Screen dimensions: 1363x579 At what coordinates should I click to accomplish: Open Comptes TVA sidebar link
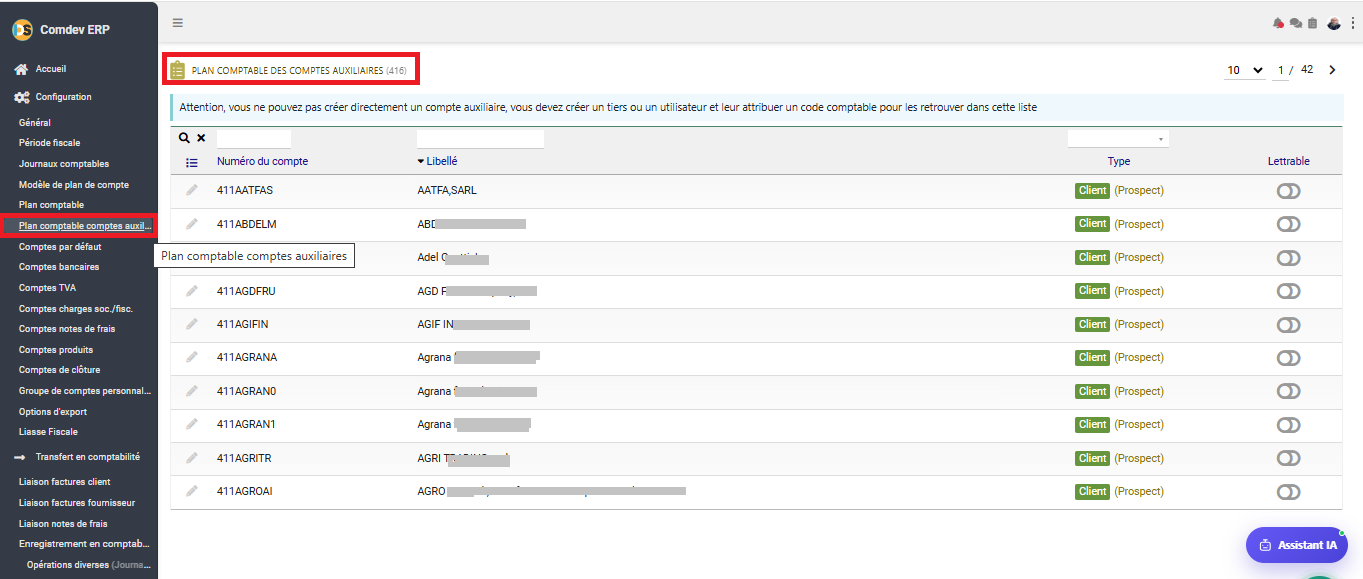tap(47, 288)
